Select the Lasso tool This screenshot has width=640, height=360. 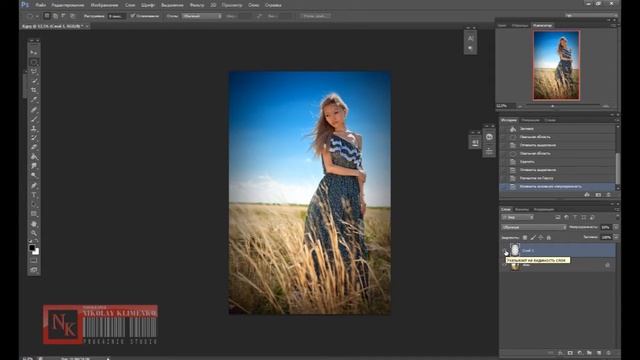coord(34,71)
